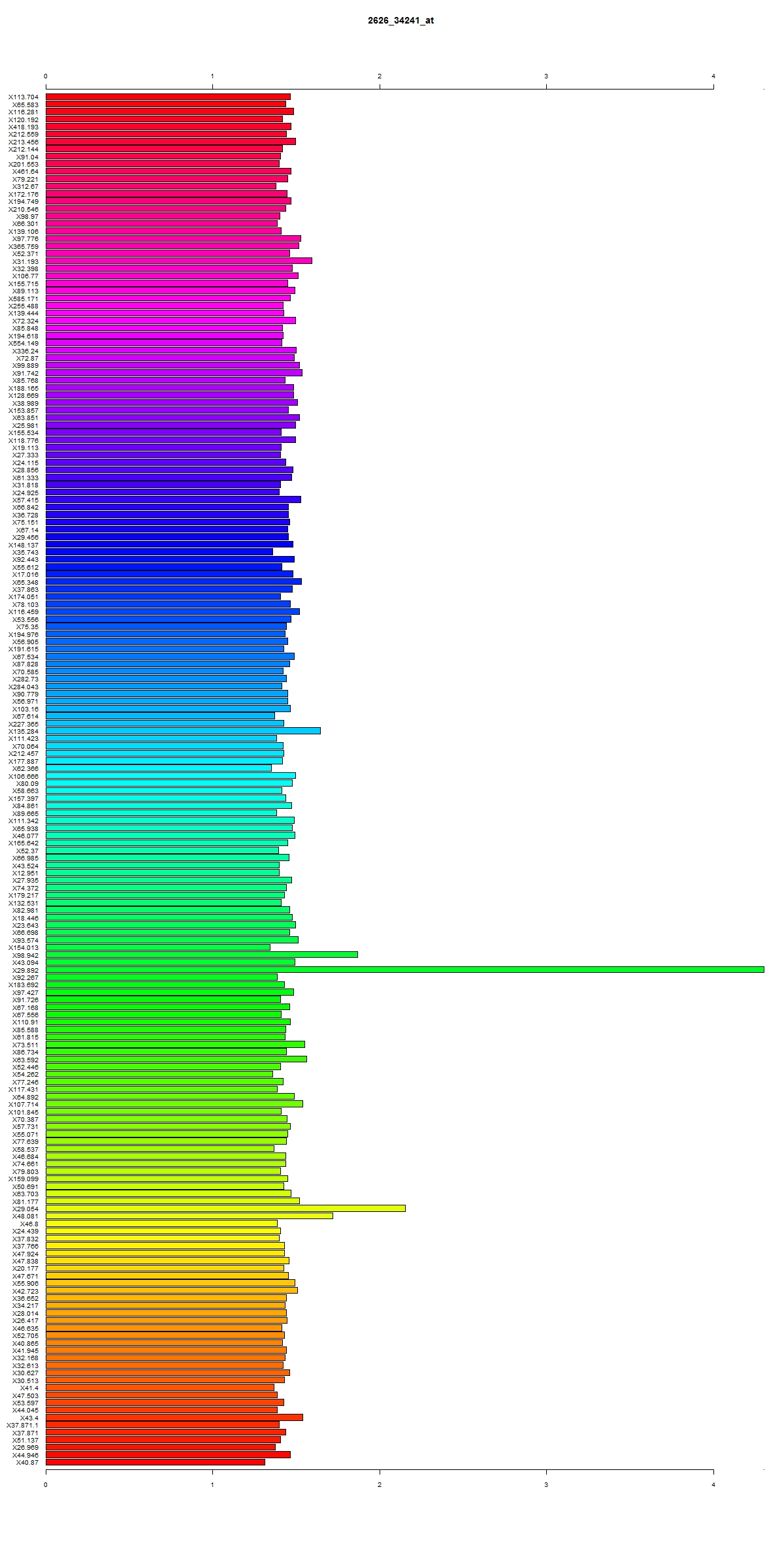The width and height of the screenshot is (784, 1568).
Task: Click the chart title 2626_34241_at
Action: 400,20
